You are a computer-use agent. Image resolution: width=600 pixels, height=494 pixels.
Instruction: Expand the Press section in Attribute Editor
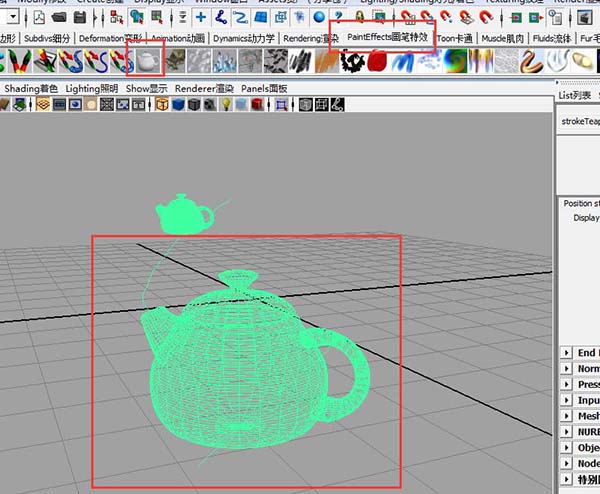(x=566, y=384)
